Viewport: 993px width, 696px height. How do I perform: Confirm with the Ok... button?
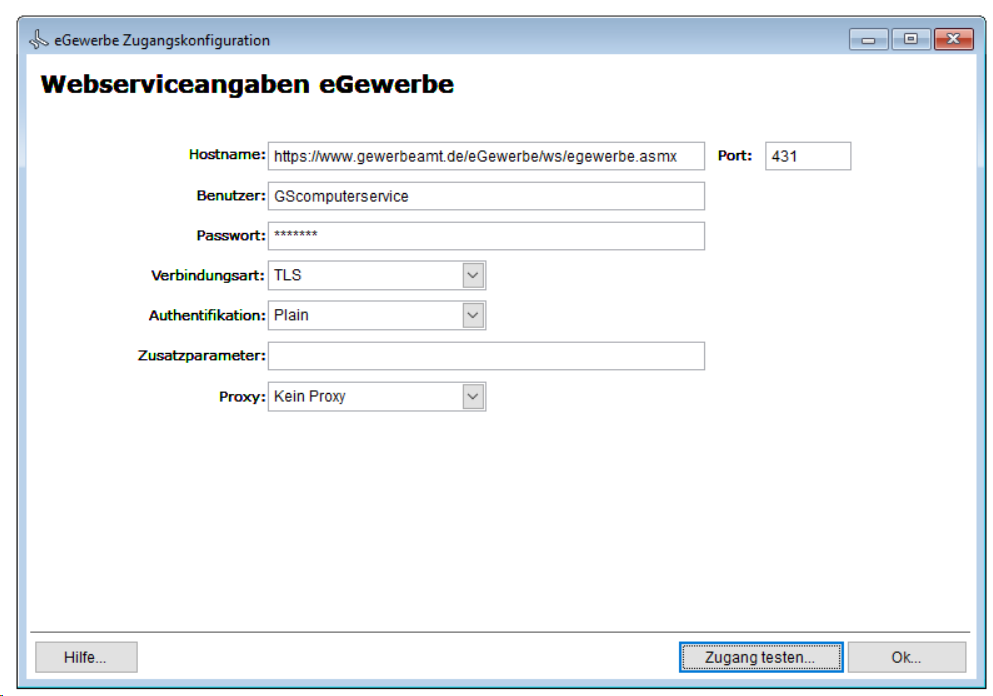(906, 658)
